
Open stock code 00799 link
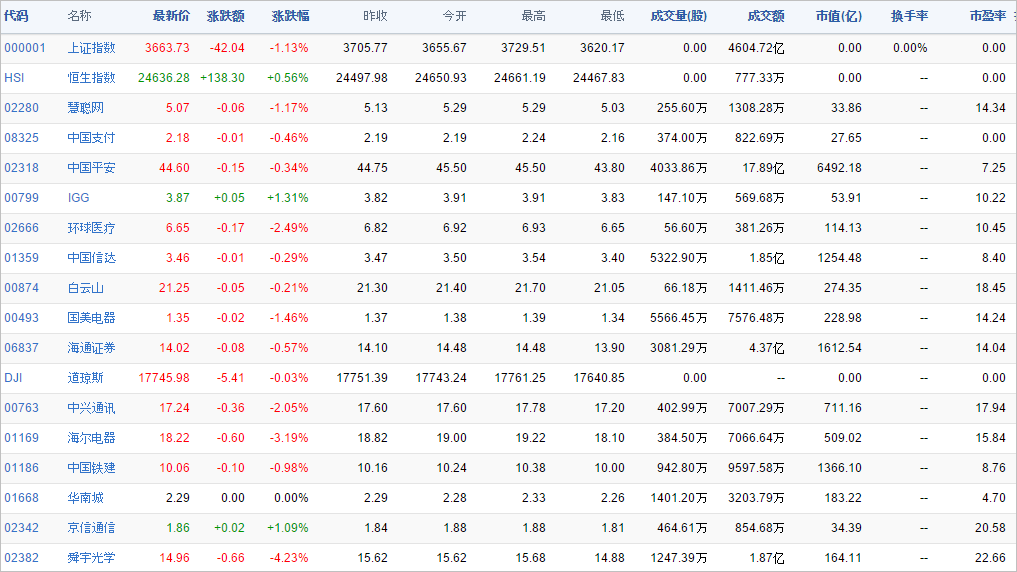[x=21, y=198]
